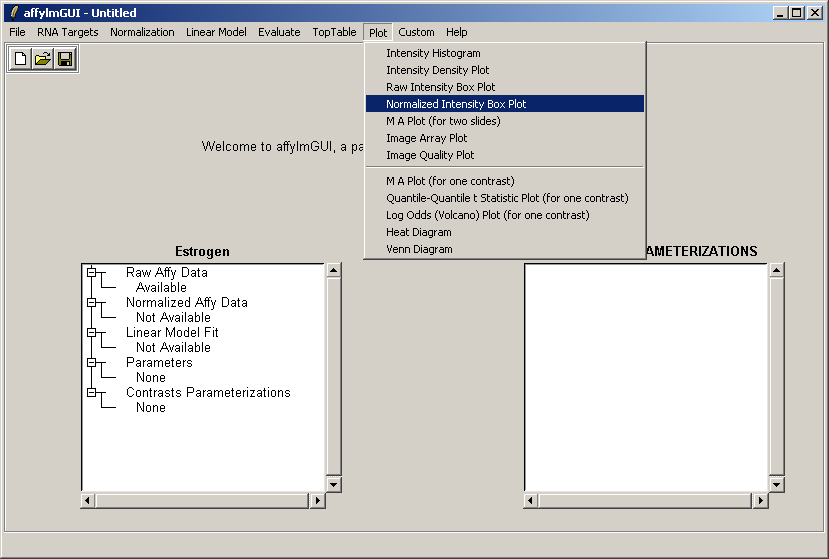This screenshot has width=829, height=559.
Task: Click the New file toolbar icon
Action: click(x=21, y=59)
